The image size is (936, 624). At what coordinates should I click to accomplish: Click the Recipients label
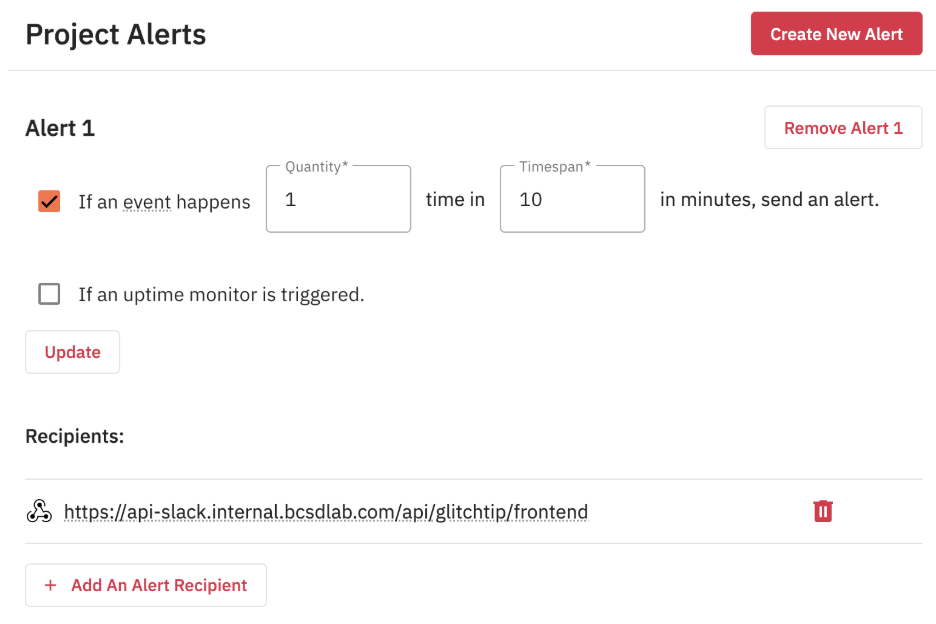(x=75, y=437)
